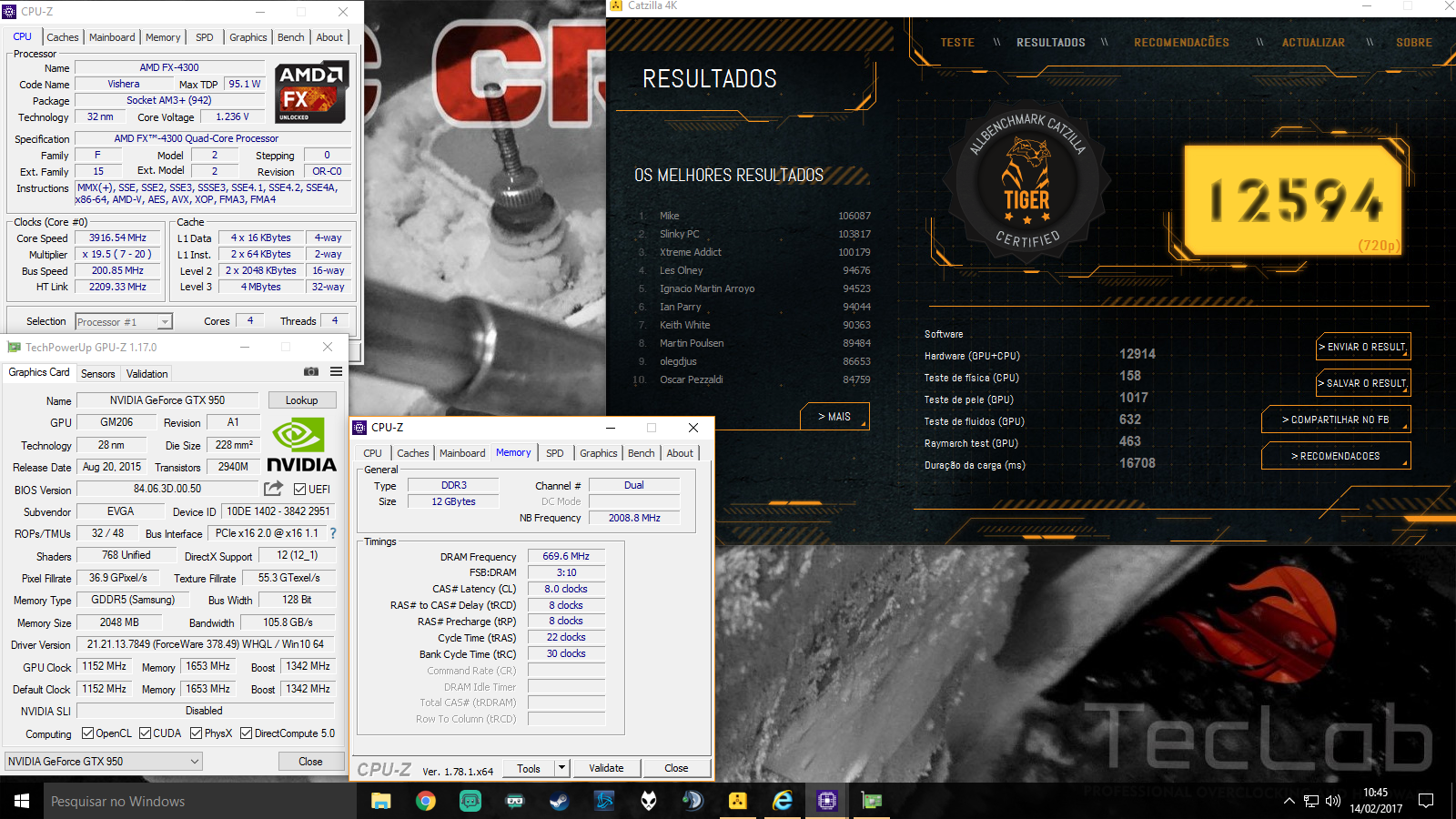Open the Action Center notification icon
This screenshot has height=819, width=1456.
click(1426, 801)
